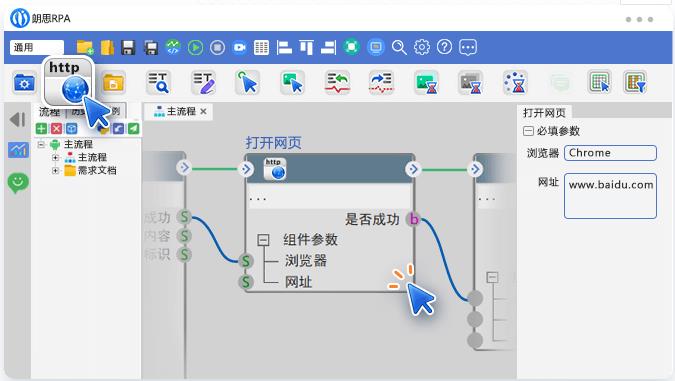Open the 通用 category dropdown
Viewport: 675px width, 381px height.
point(37,47)
